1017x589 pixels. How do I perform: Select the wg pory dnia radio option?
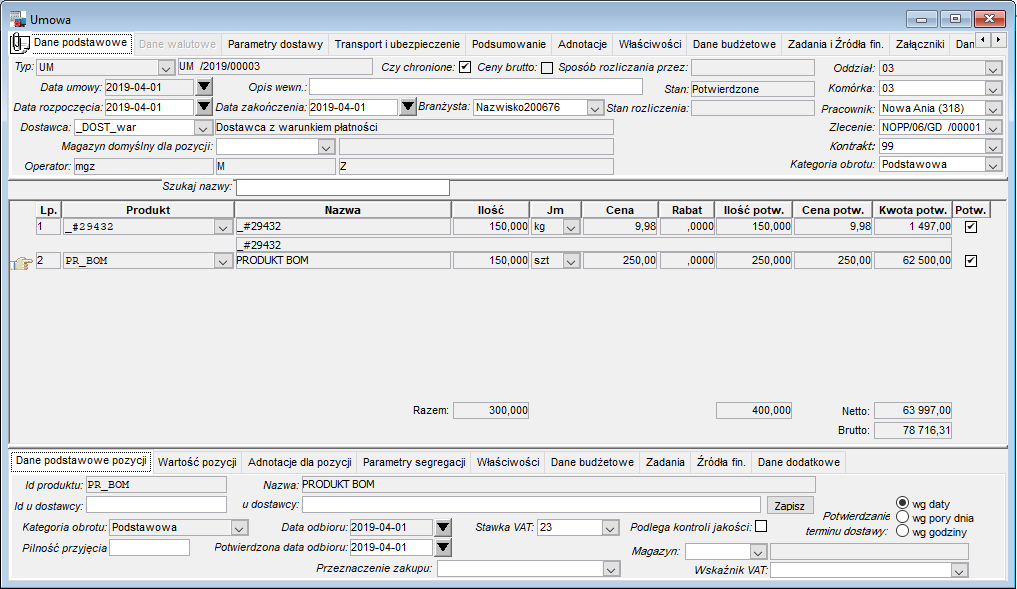pyautogui.click(x=902, y=517)
